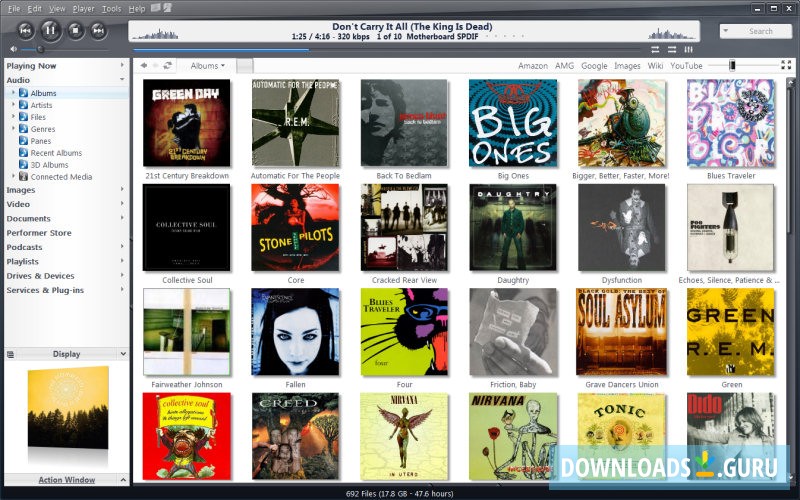
Task: Open the AMG link
Action: point(564,66)
